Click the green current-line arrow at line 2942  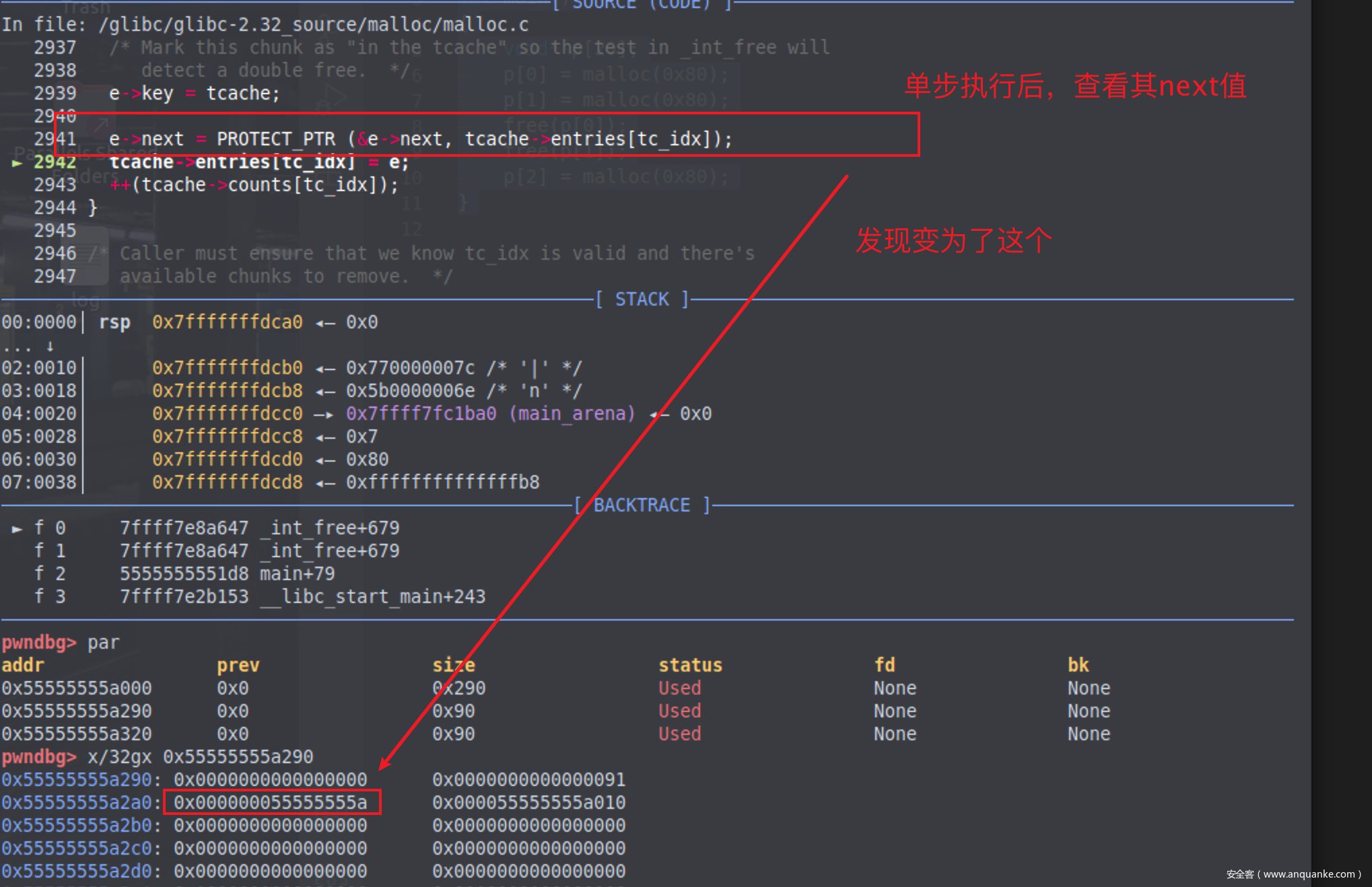coord(17,163)
